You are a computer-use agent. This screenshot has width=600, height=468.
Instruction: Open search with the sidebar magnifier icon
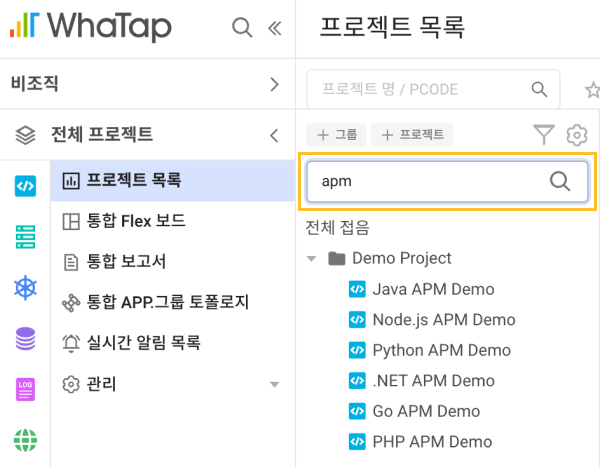(x=242, y=28)
